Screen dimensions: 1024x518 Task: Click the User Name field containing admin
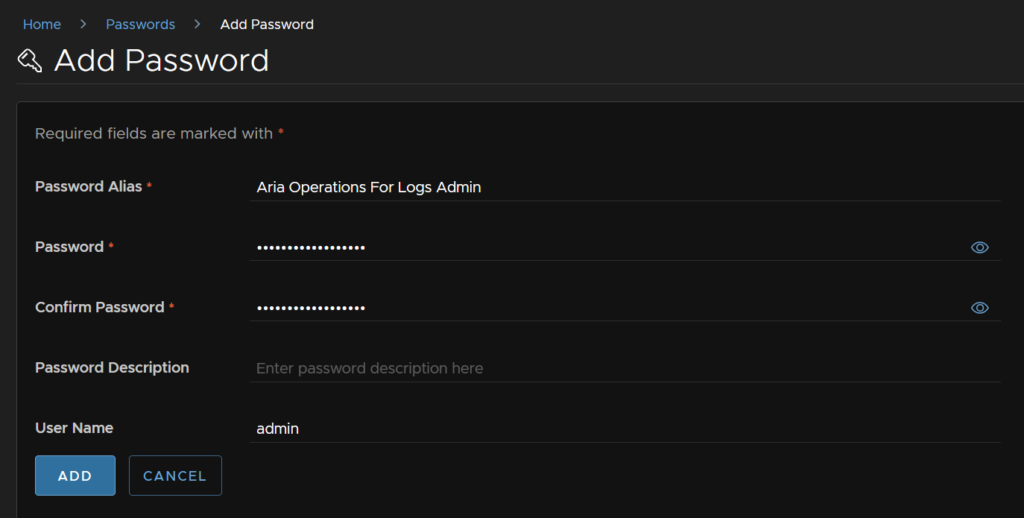(x=625, y=429)
